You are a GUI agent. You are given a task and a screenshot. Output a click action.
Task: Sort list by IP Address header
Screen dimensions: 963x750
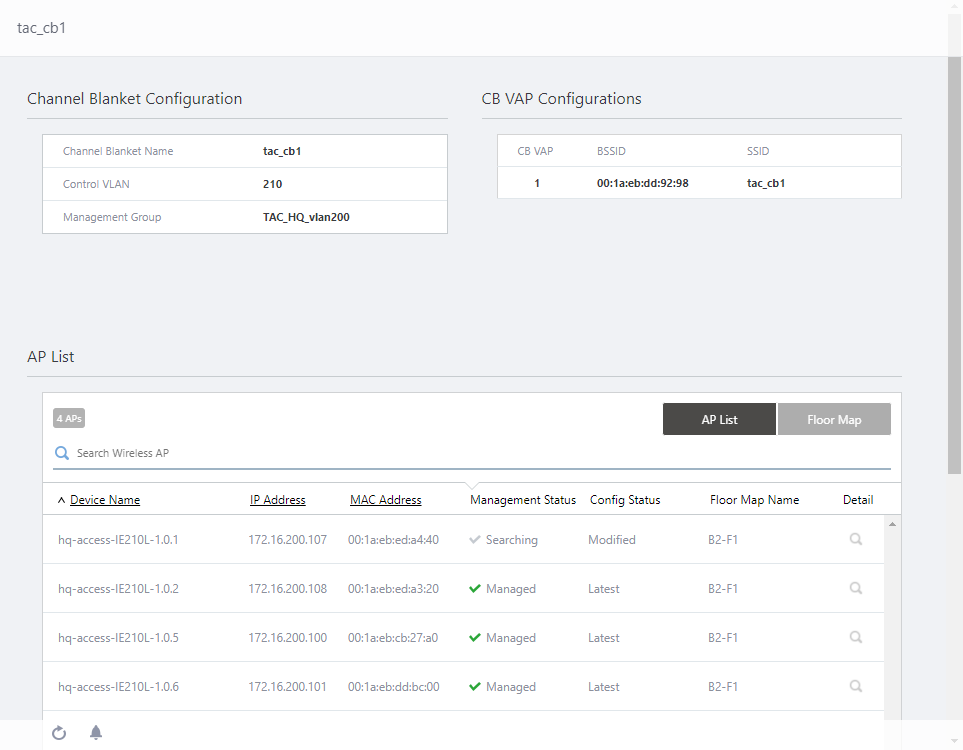tap(277, 500)
